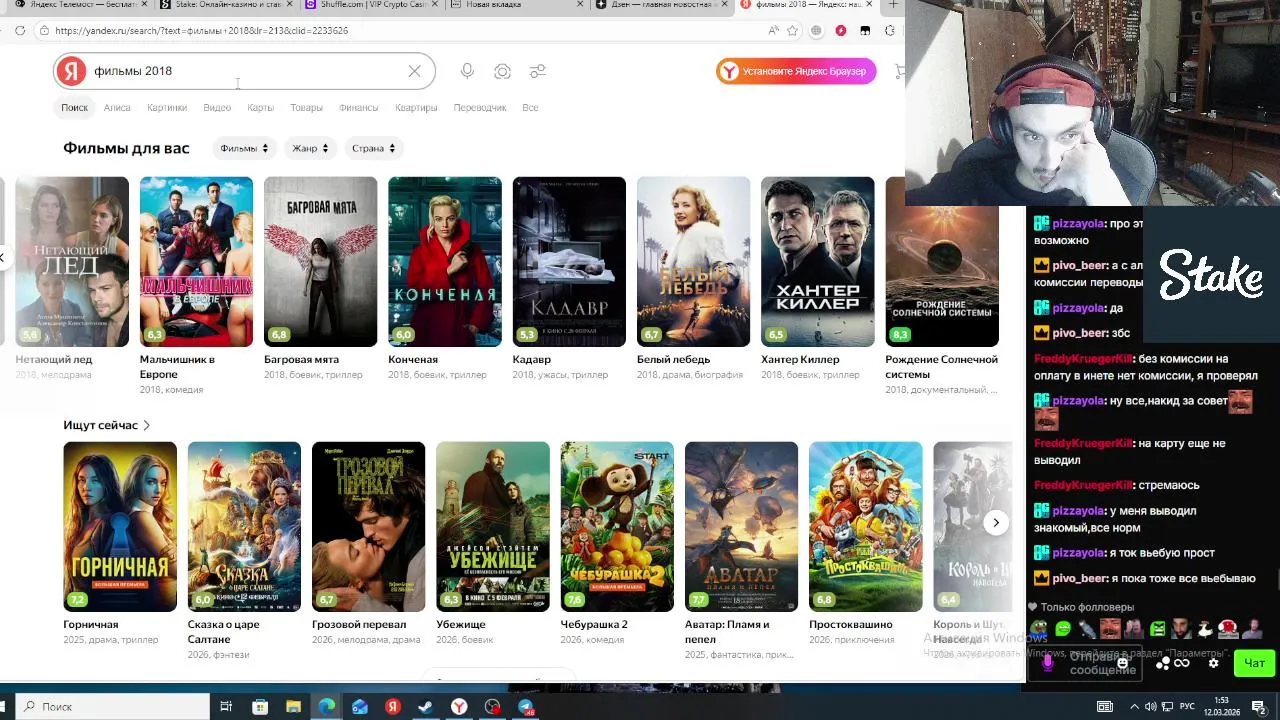This screenshot has width=1280, height=720.
Task: Open Yandex Browser from the taskbar
Action: [459, 707]
